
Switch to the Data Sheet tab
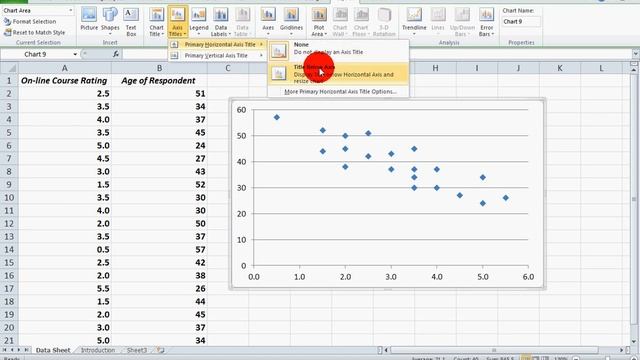point(53,350)
